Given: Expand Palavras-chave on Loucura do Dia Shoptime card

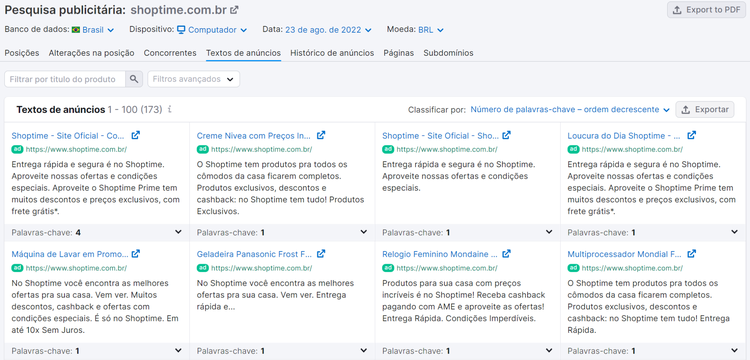Looking at the screenshot, I should 735,232.
